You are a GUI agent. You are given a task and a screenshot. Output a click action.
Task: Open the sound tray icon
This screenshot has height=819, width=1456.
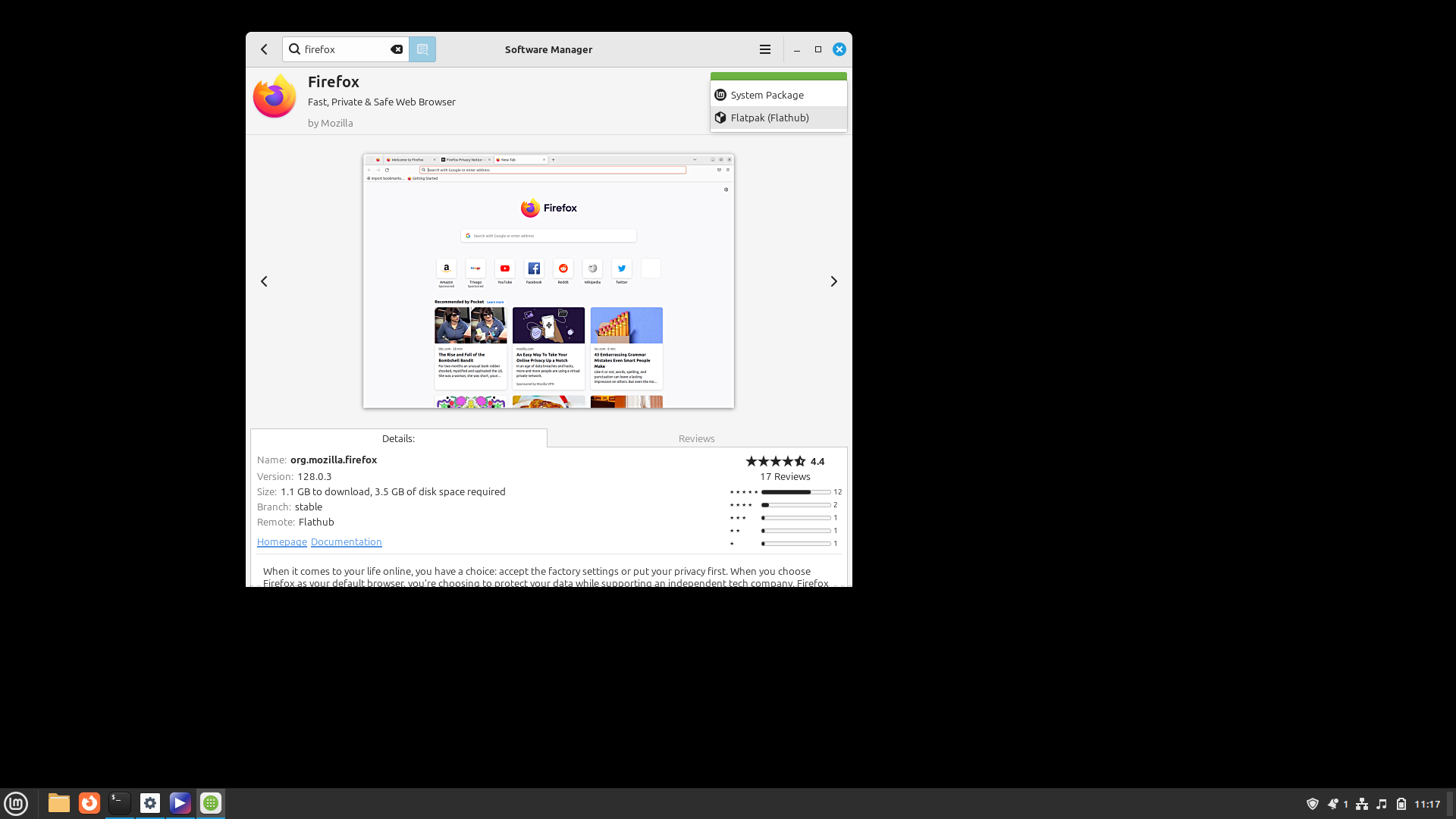point(1382,804)
